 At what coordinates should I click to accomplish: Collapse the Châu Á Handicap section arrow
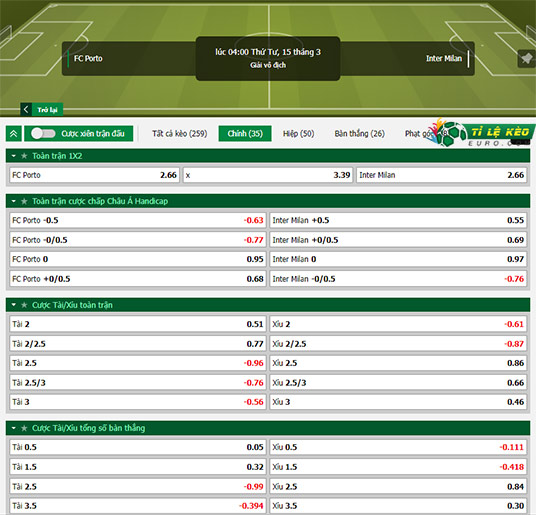[14, 201]
